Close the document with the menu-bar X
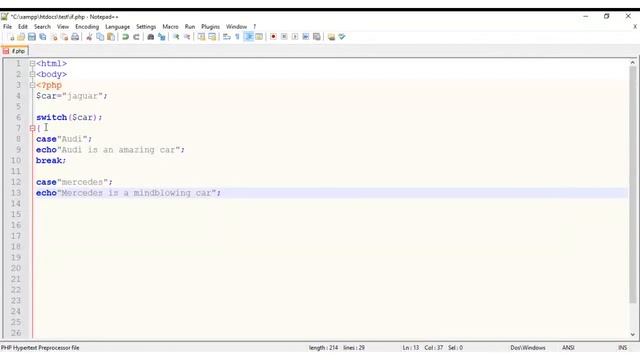The width and height of the screenshot is (640, 360). [x=635, y=27]
